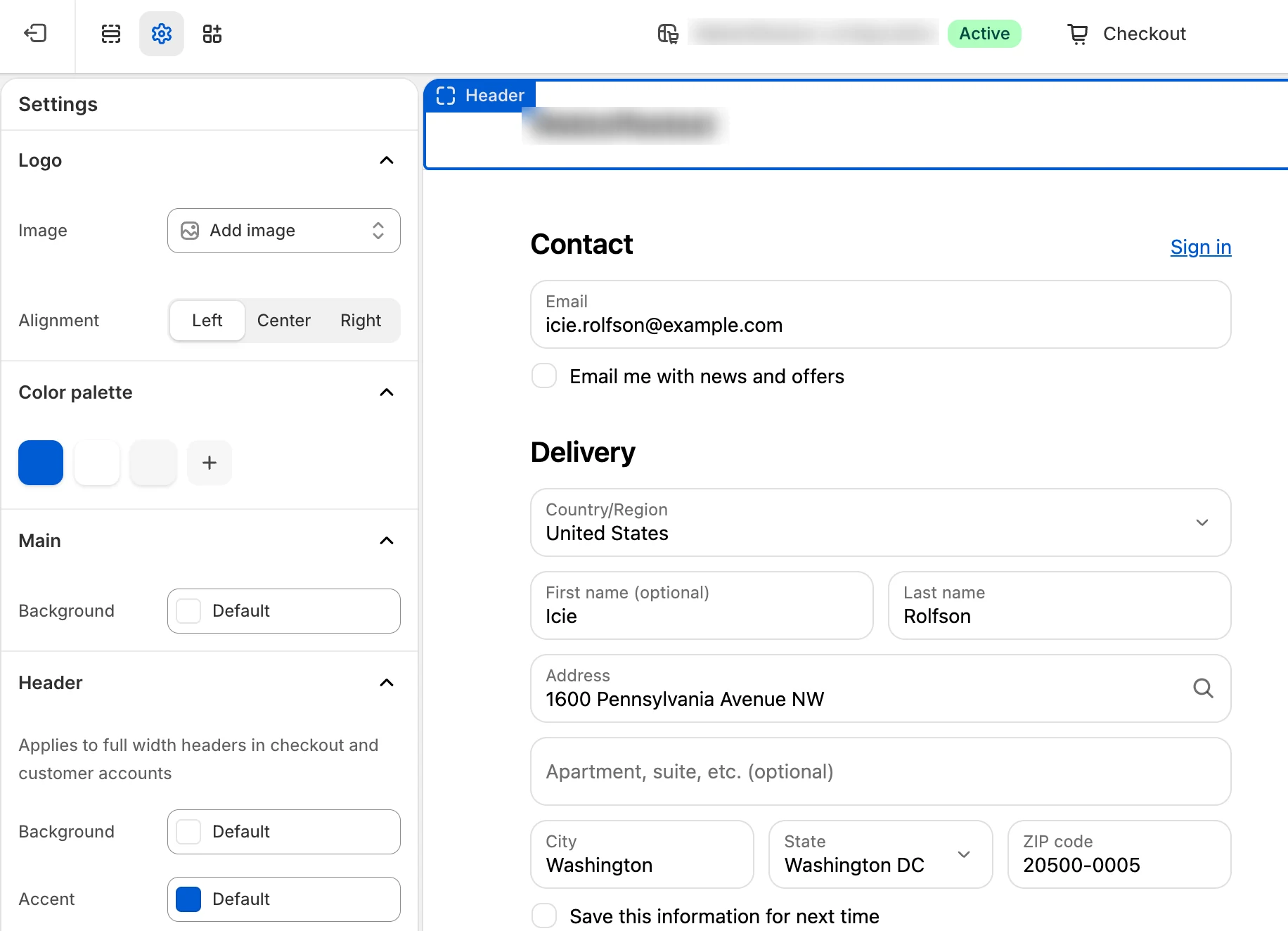Click the Header section frame icon
Image resolution: width=1288 pixels, height=931 pixels.
click(x=446, y=95)
